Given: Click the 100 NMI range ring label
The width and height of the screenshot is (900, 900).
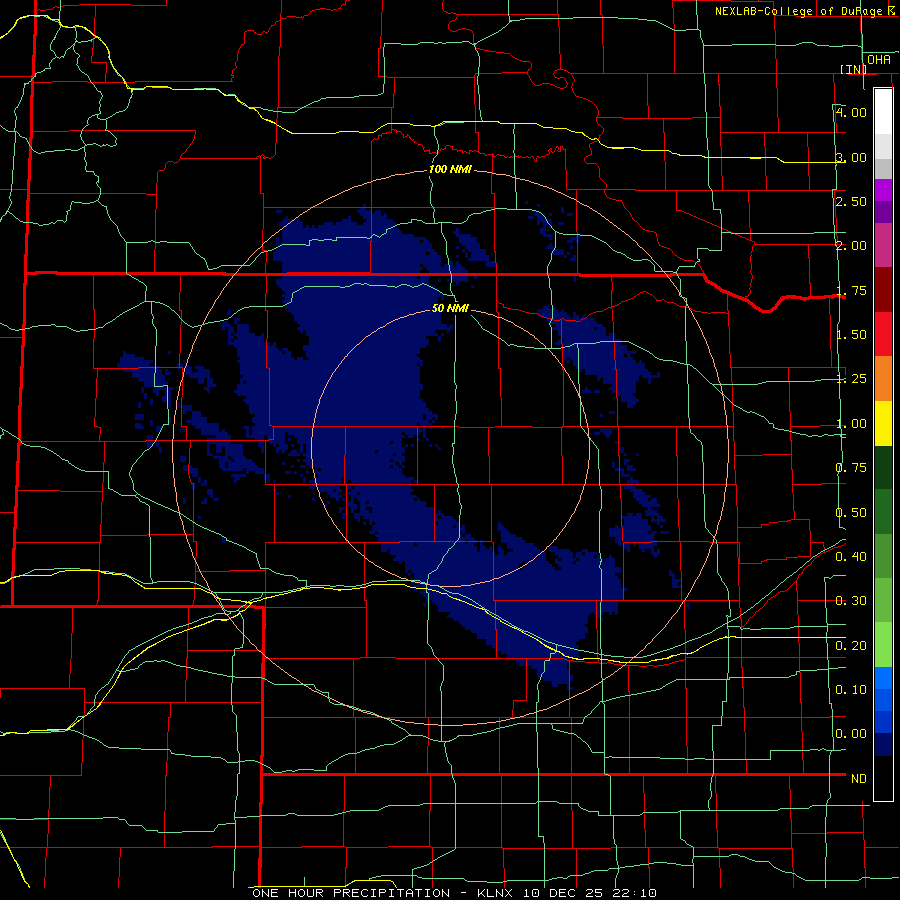Looking at the screenshot, I should click(450, 169).
